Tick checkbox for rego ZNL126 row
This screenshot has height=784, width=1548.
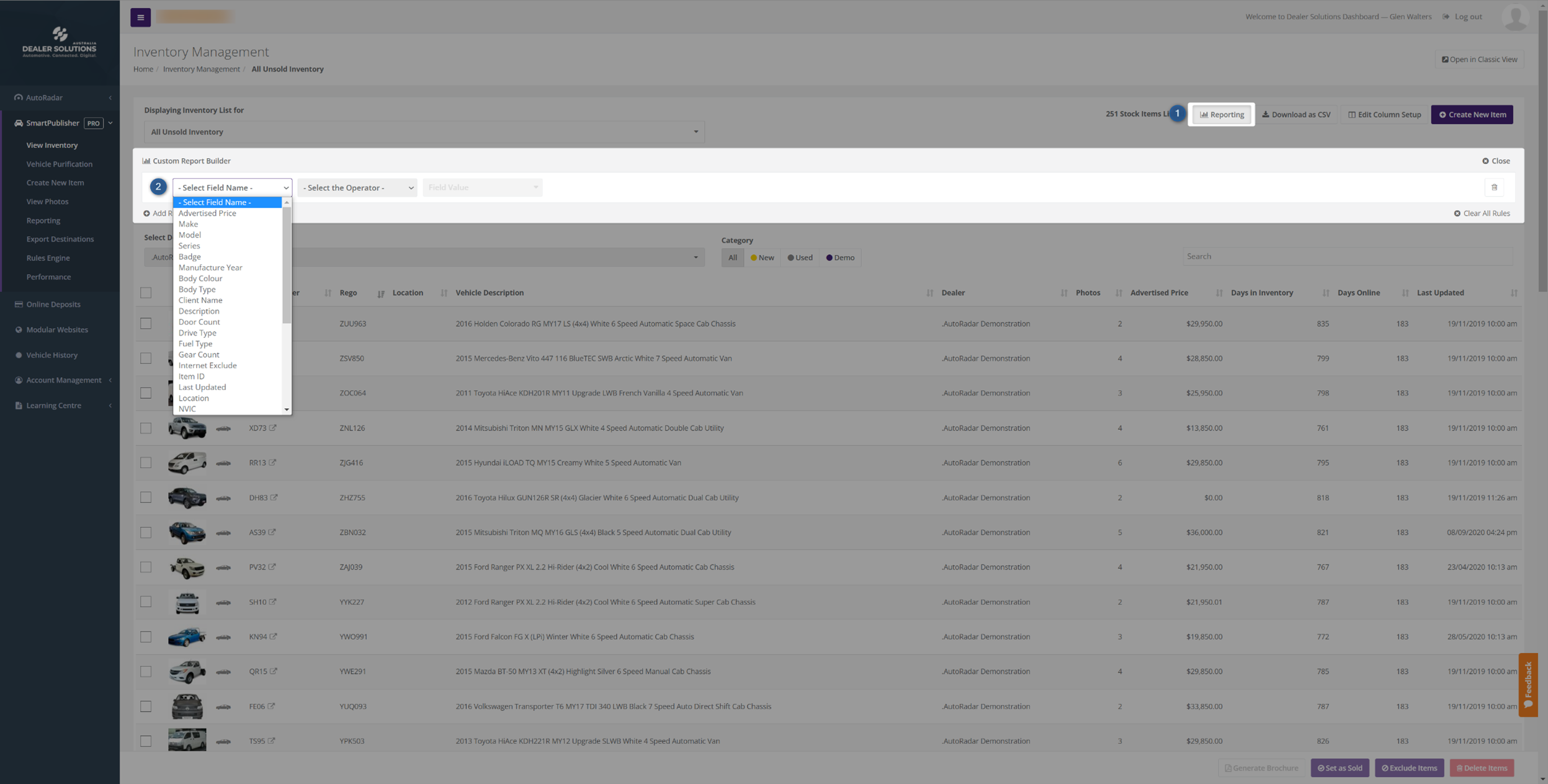(146, 428)
